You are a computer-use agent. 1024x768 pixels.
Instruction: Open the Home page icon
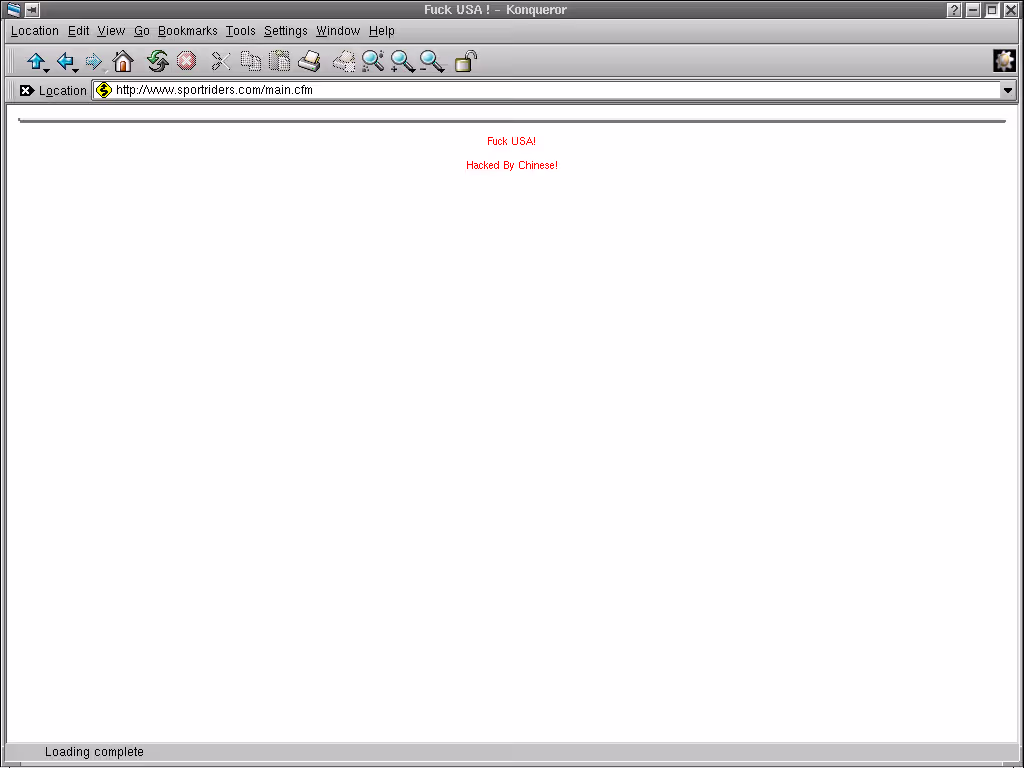point(123,62)
